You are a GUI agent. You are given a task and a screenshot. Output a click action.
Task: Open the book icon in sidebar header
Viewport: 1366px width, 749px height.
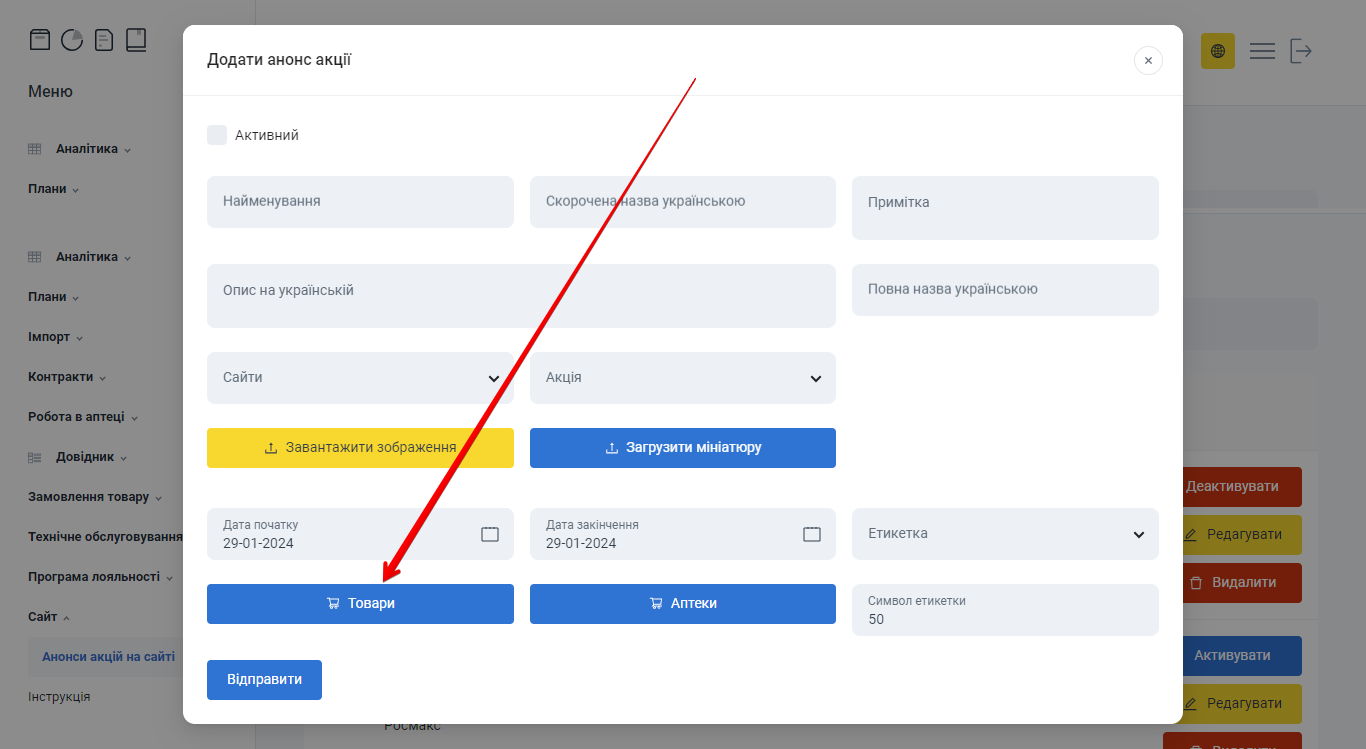(136, 40)
